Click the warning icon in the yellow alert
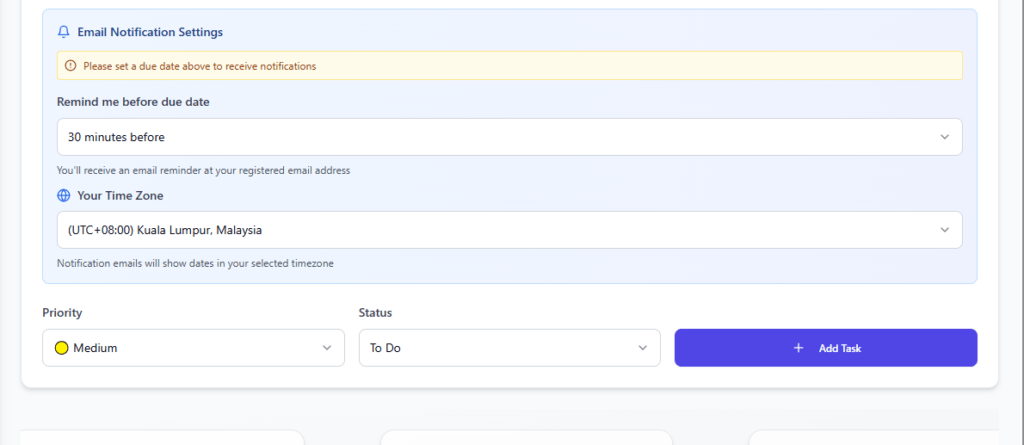This screenshot has height=445, width=1024. [70, 66]
